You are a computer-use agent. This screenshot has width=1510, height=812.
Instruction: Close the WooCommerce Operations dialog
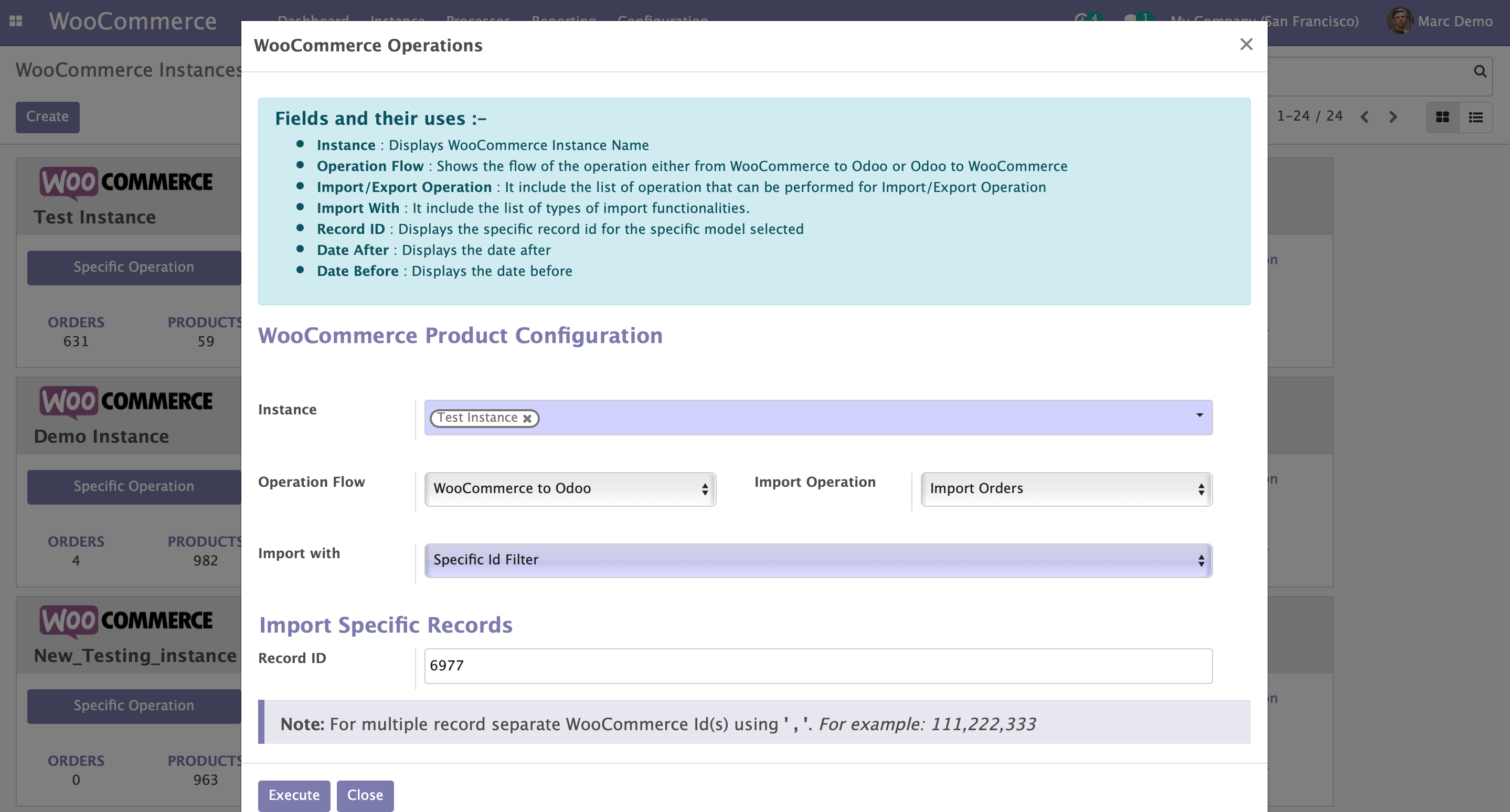pyautogui.click(x=1246, y=45)
